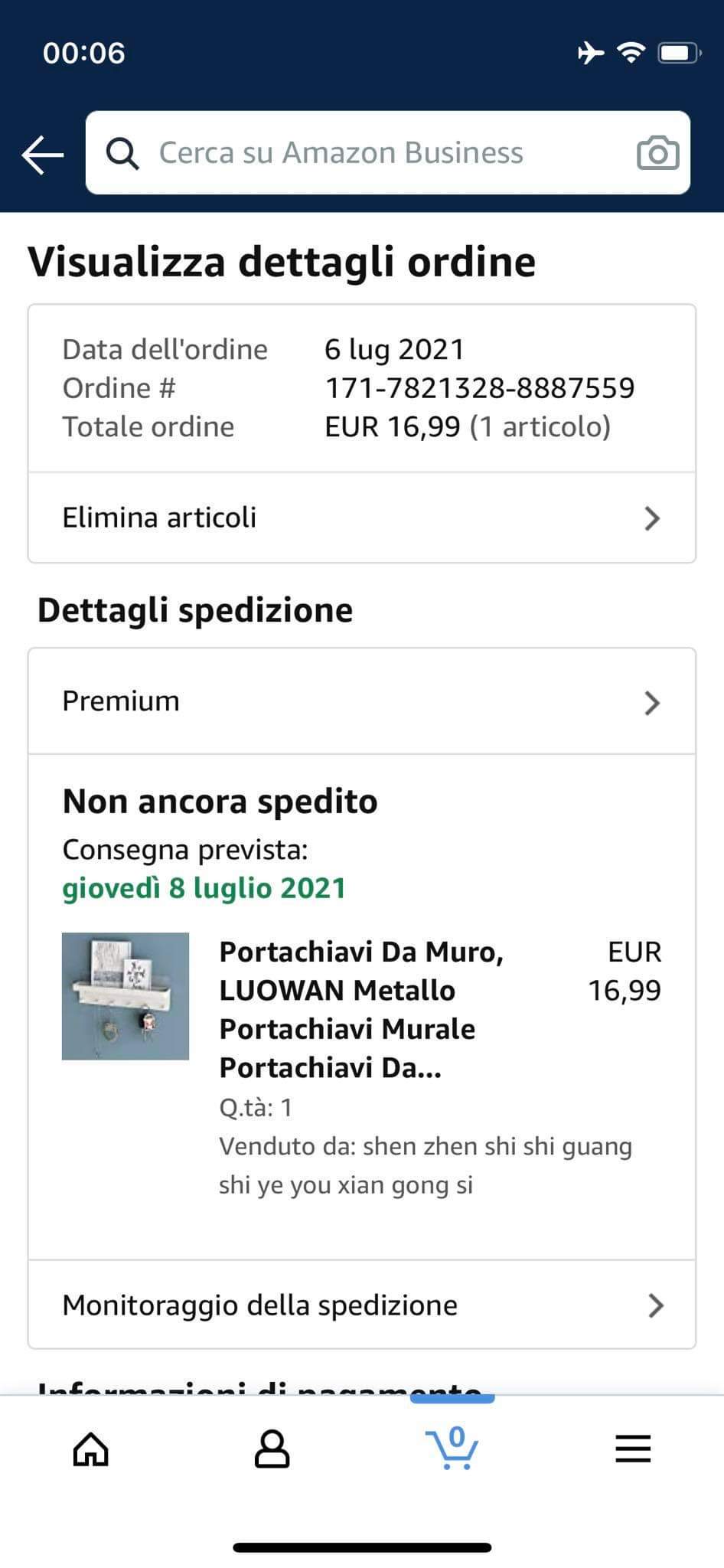
Task: Expand the Elimina articoli chevron
Action: 652,518
